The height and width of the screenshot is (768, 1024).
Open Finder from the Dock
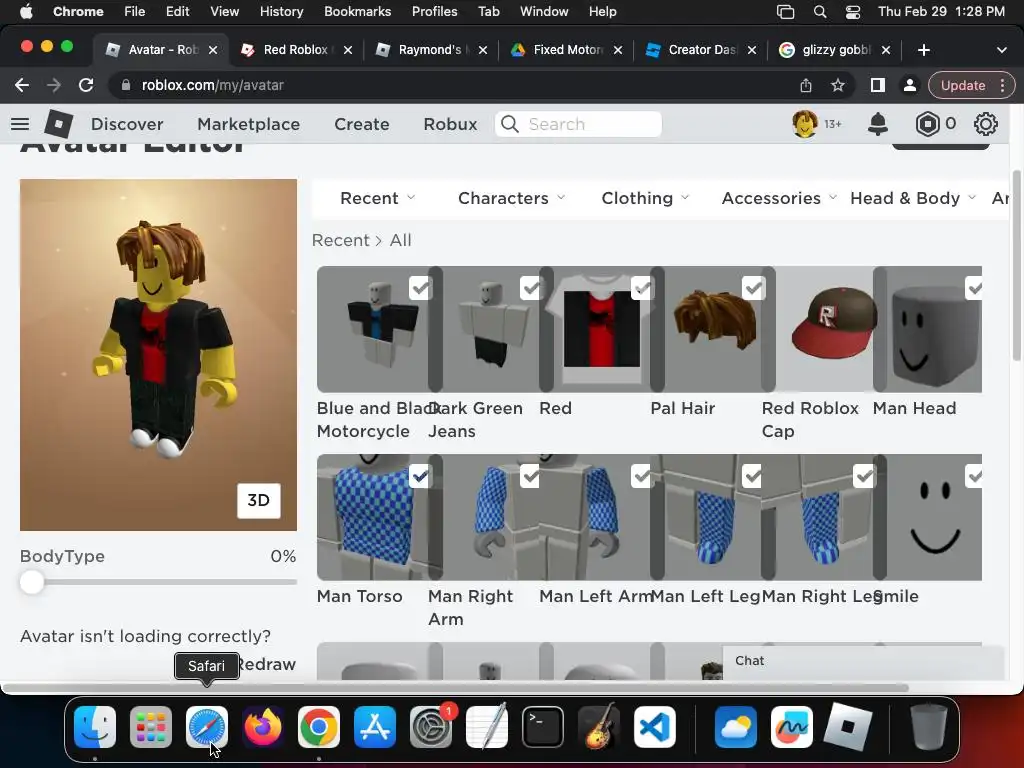(95, 727)
